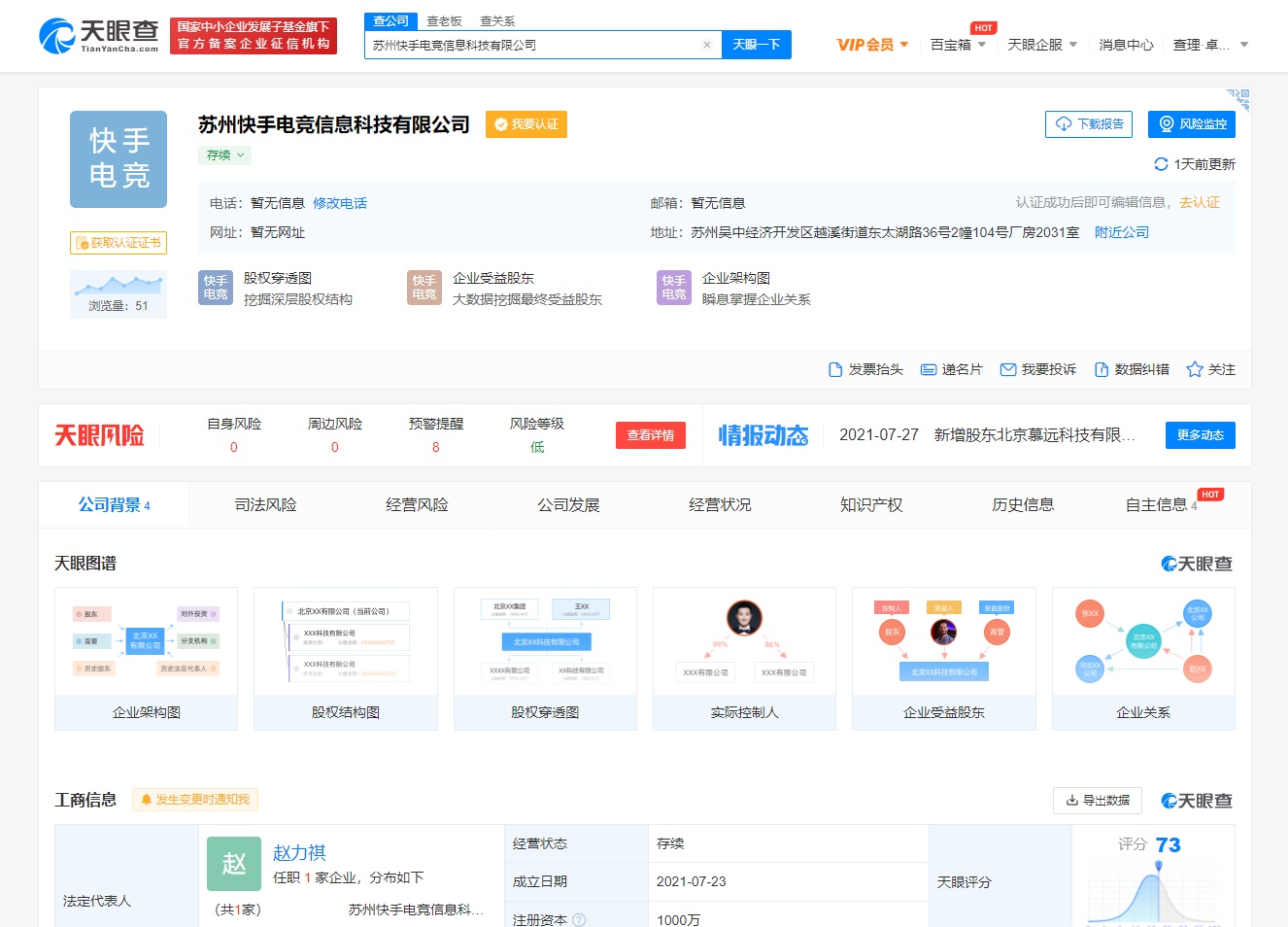Expand the 存续 status tag dropdown
Image resolution: width=1288 pixels, height=927 pixels.
[225, 155]
